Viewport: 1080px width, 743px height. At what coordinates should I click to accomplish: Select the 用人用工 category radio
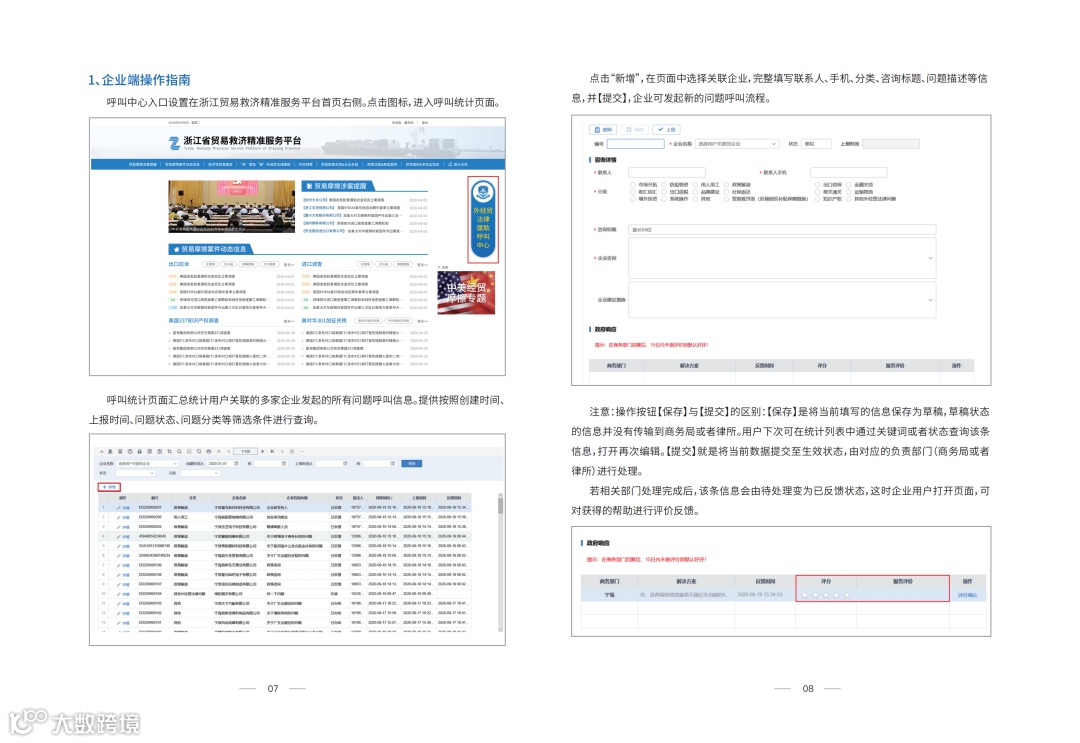695,185
